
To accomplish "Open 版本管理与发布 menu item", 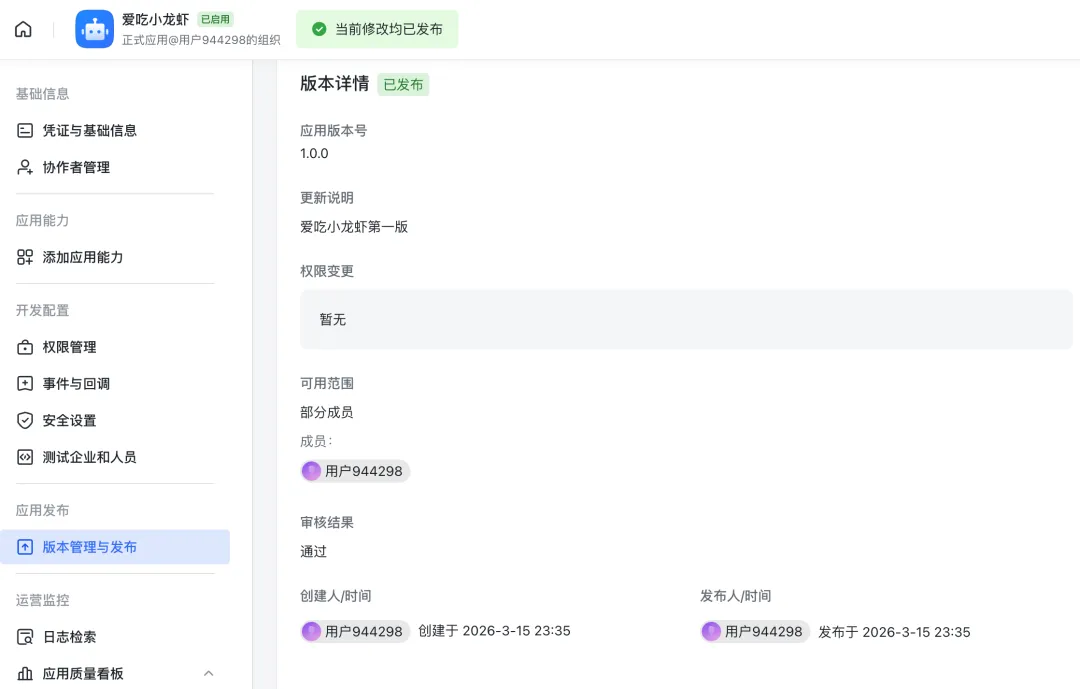I will [x=90, y=547].
